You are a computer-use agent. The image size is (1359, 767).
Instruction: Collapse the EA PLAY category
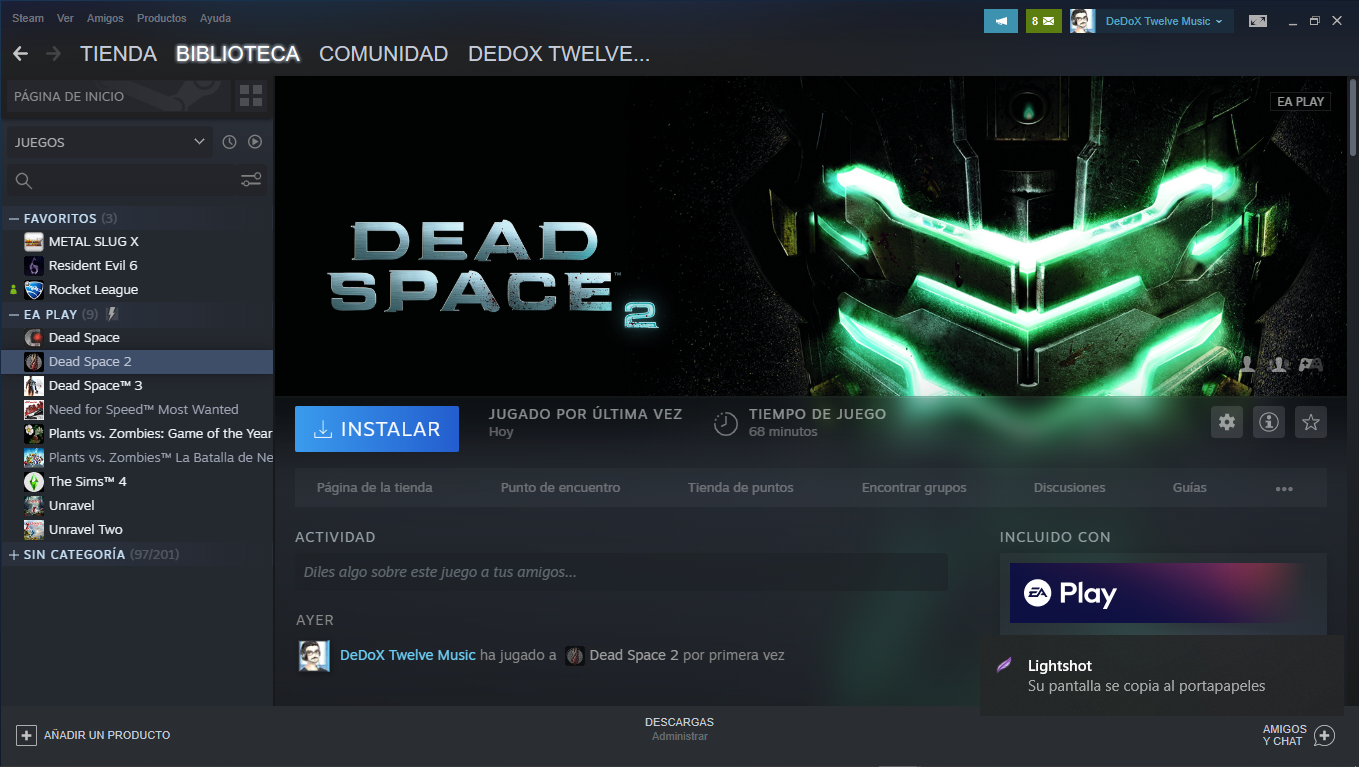(x=14, y=314)
